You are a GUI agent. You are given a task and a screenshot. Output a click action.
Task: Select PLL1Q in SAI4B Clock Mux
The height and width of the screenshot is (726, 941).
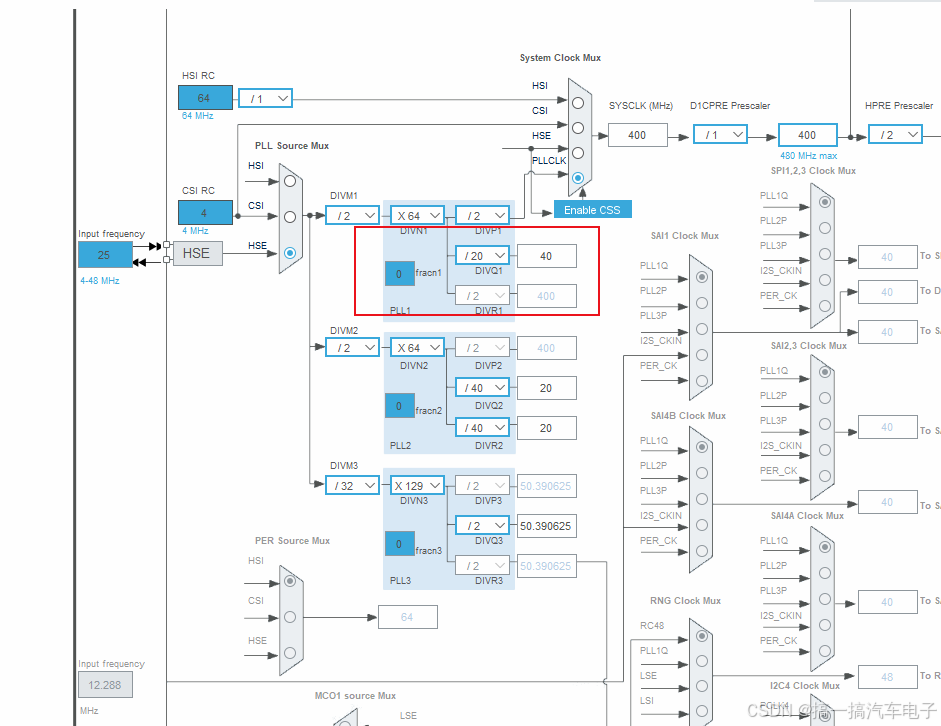(x=702, y=447)
